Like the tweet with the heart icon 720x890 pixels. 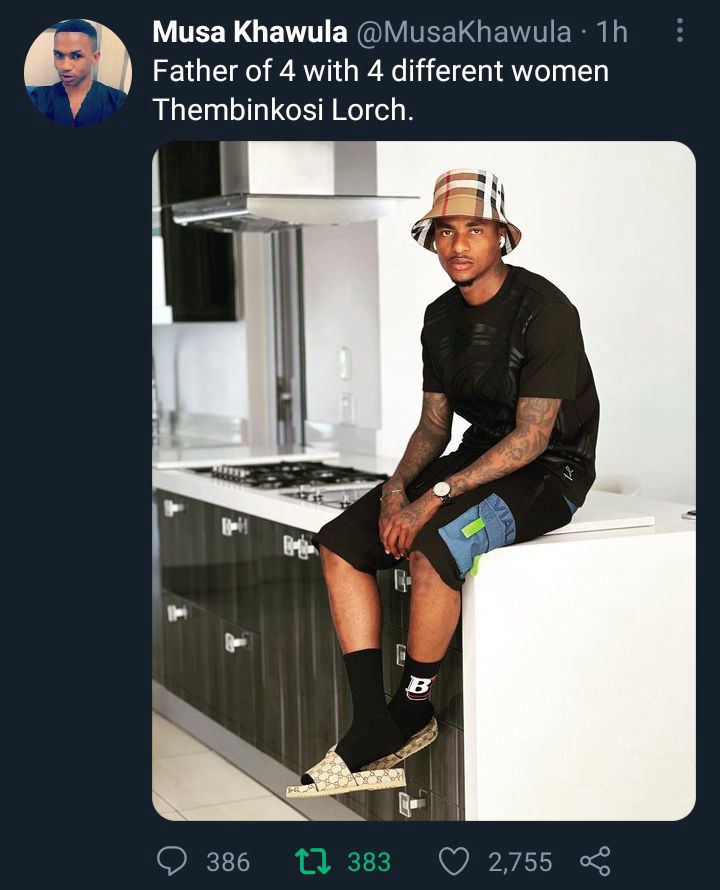tap(455, 861)
